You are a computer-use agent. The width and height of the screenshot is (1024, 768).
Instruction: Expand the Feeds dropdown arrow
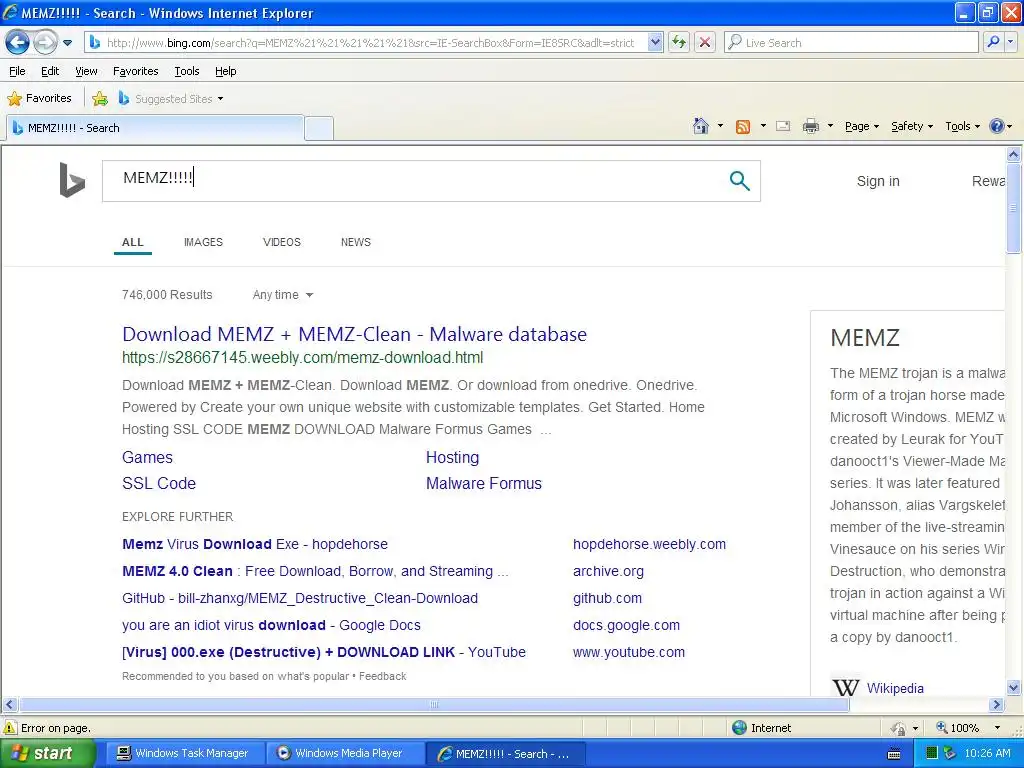[x=763, y=126]
